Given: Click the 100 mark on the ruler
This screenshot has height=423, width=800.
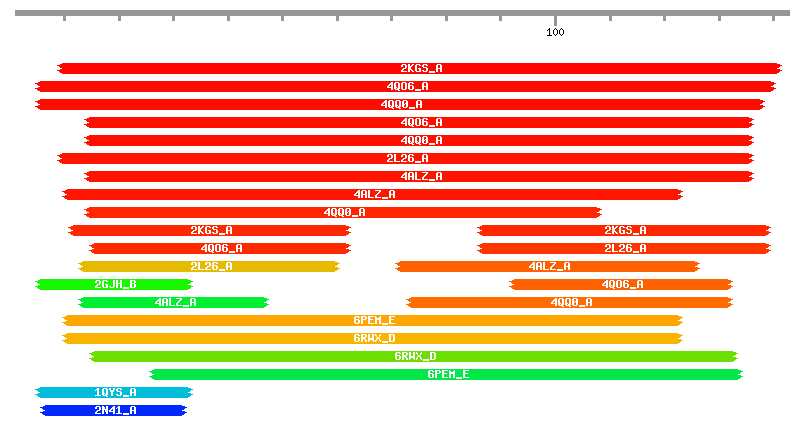Looking at the screenshot, I should [x=555, y=17].
